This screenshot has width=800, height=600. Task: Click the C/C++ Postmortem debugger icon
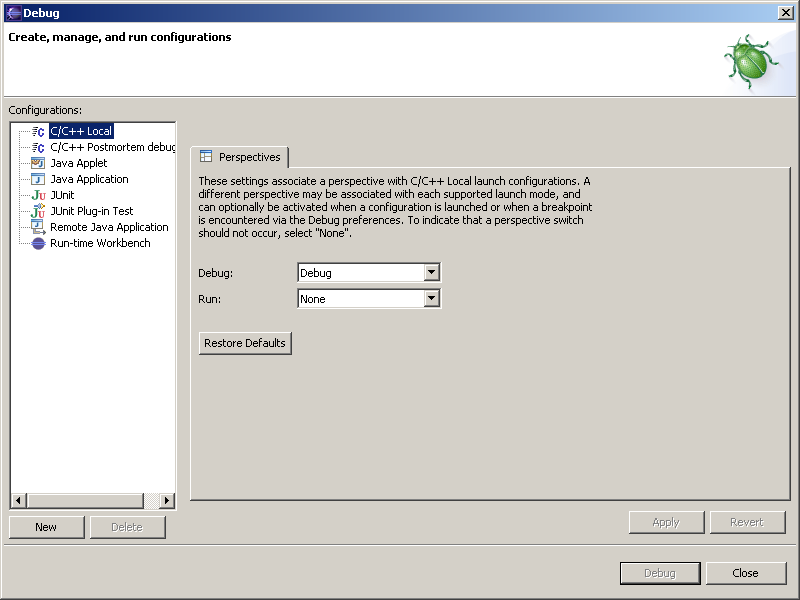coord(38,147)
